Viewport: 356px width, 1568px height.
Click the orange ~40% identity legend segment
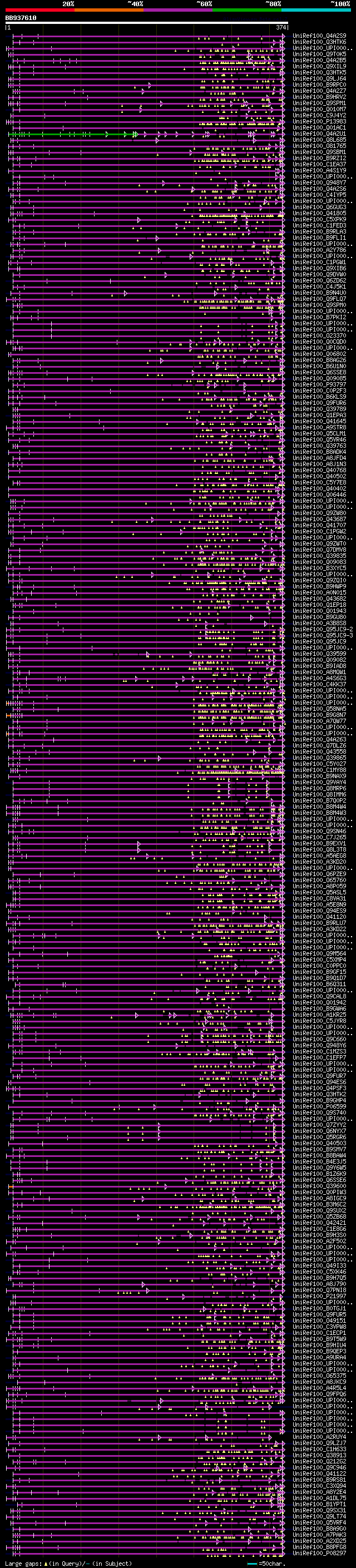[110, 10]
